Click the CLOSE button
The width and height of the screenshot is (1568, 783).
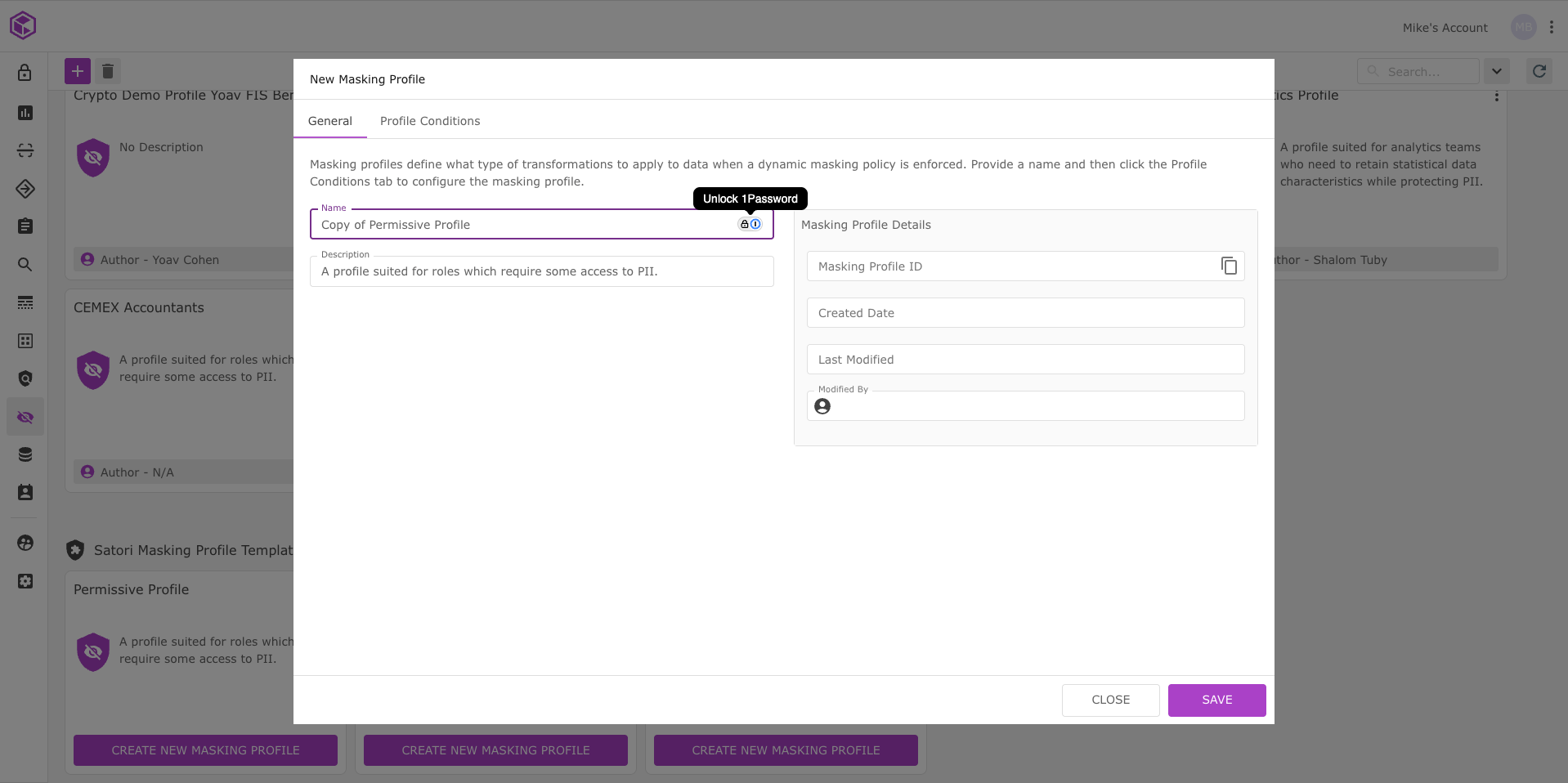point(1110,700)
